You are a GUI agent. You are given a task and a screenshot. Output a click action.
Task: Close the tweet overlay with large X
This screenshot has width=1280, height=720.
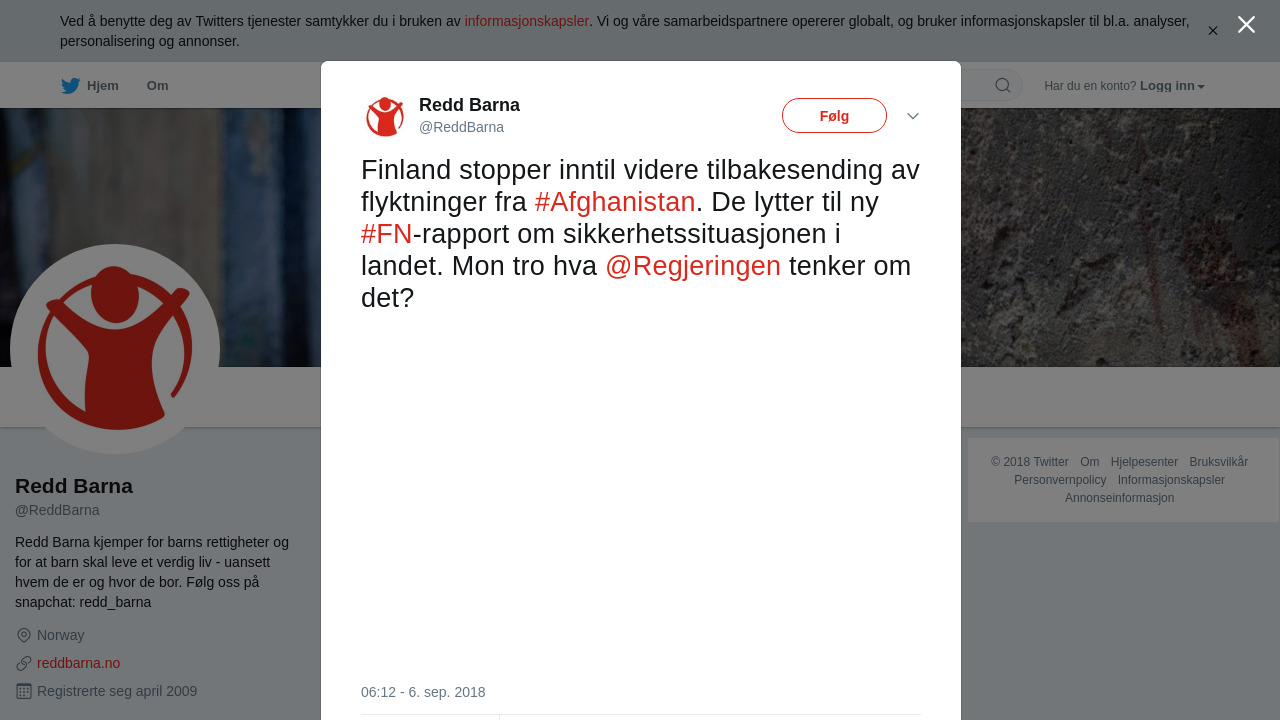[x=1246, y=25]
